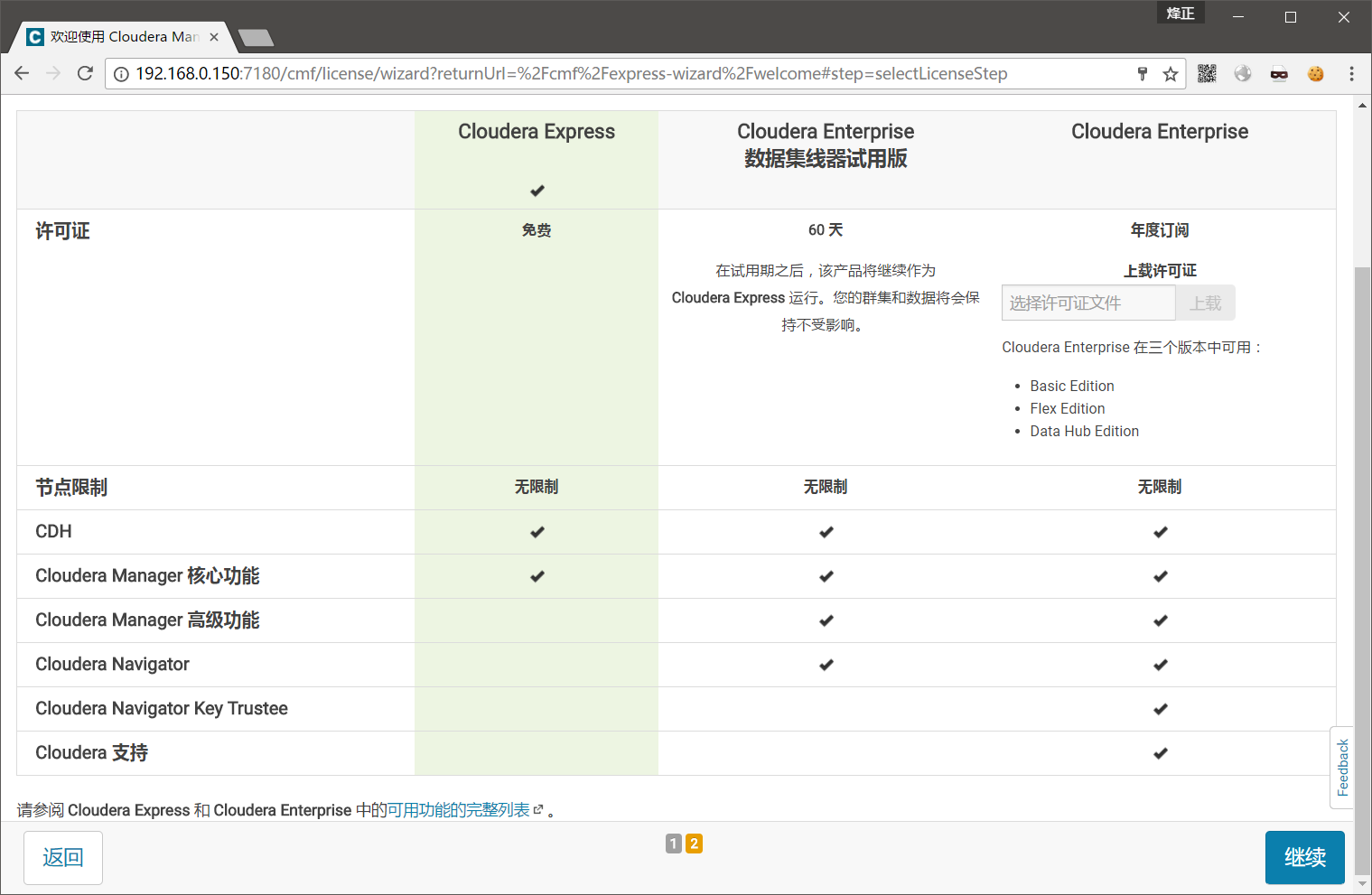Open Chrome three-dot menu
The height and width of the screenshot is (895, 1372).
pyautogui.click(x=1351, y=74)
